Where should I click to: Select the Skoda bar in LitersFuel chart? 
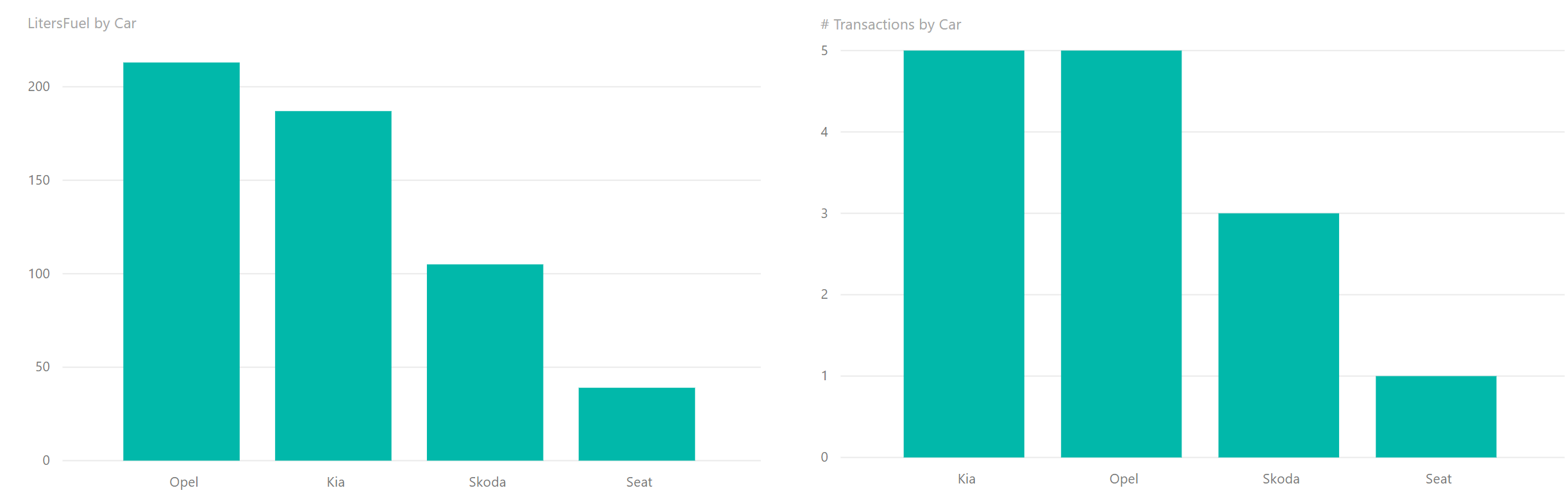pos(485,362)
